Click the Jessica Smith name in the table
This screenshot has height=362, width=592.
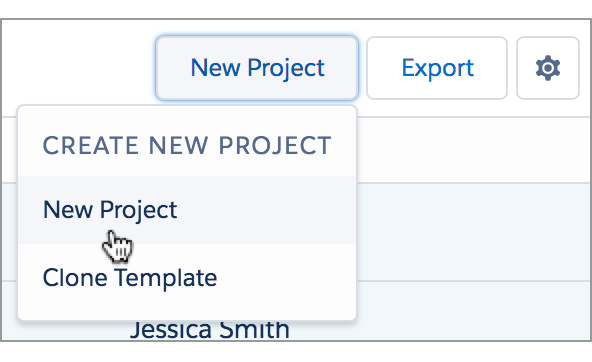(x=210, y=330)
